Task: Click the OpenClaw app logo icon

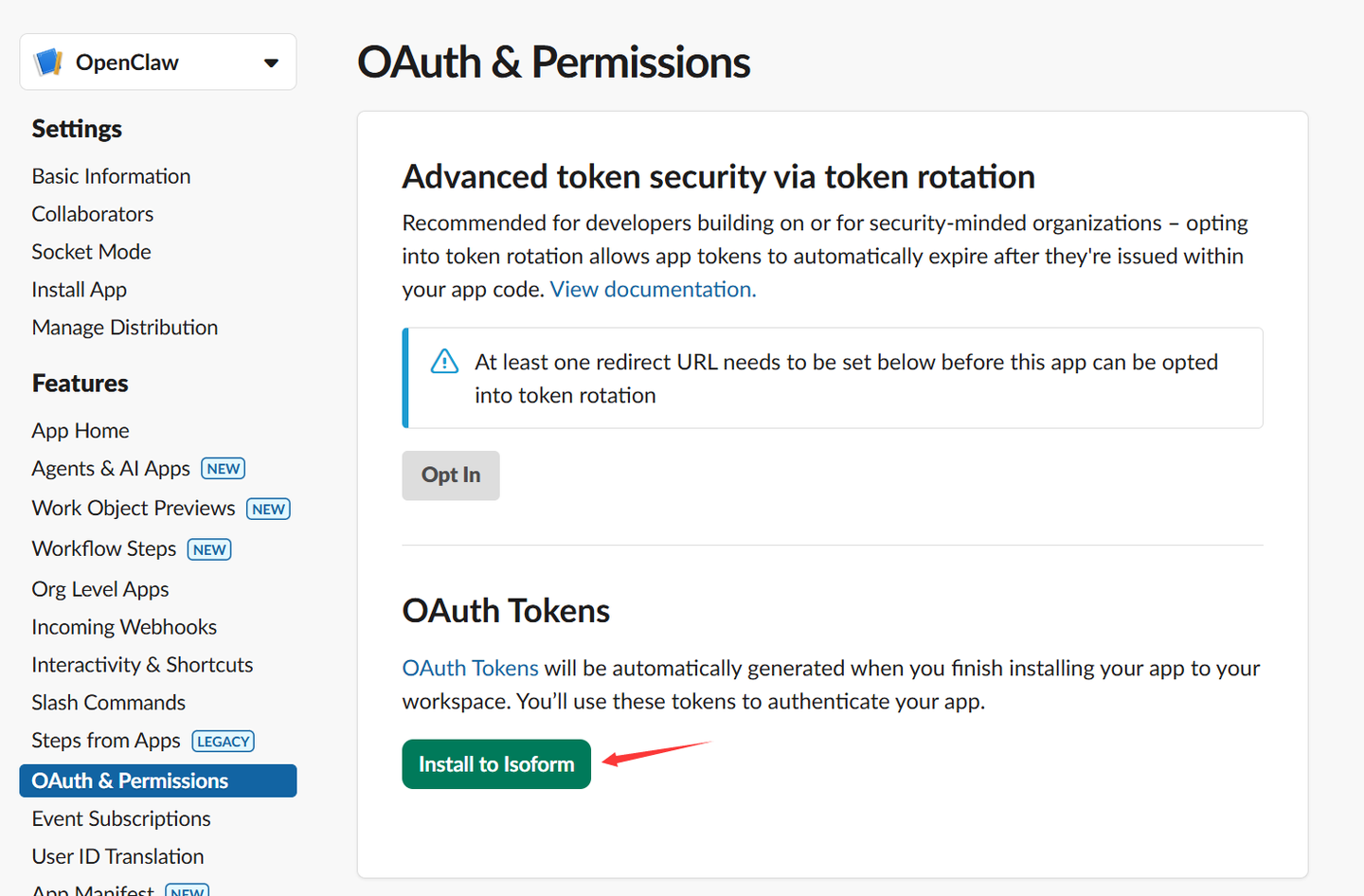Action: [x=48, y=63]
